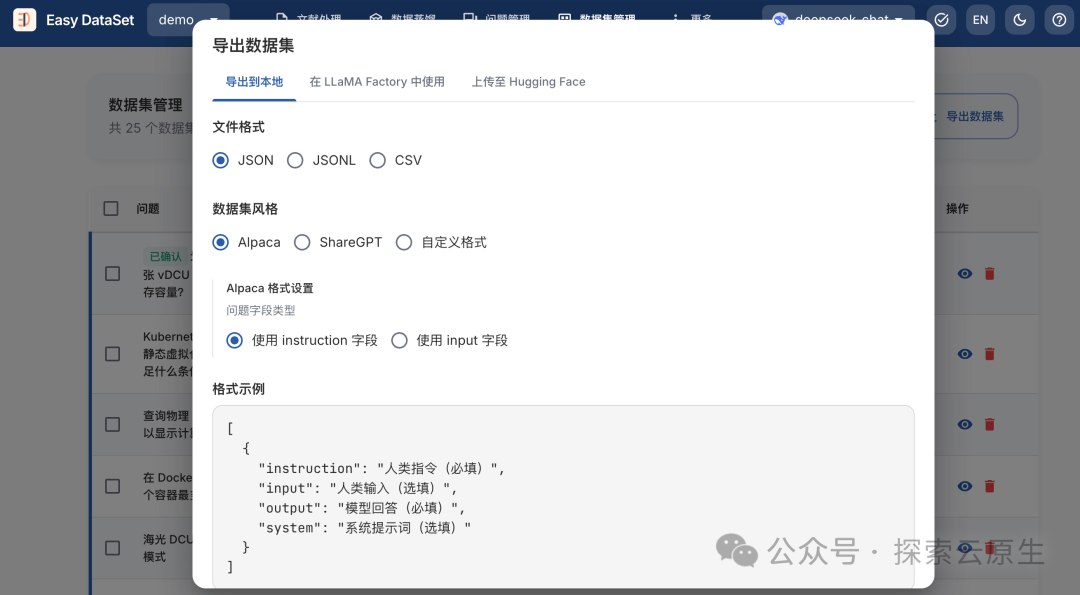Tick the checkbox for the 在 Docker row

[112, 486]
